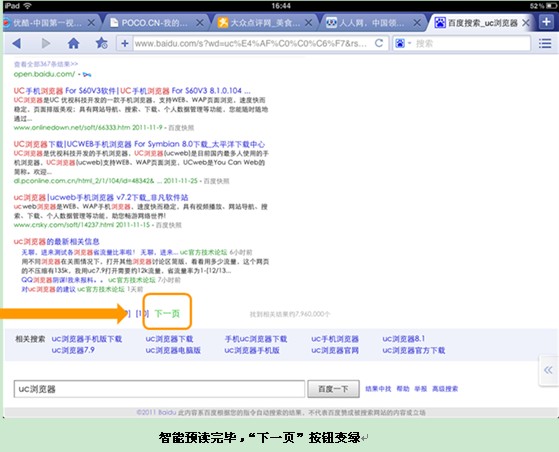
Task: Open the open.baidu.com link
Action: [44, 74]
